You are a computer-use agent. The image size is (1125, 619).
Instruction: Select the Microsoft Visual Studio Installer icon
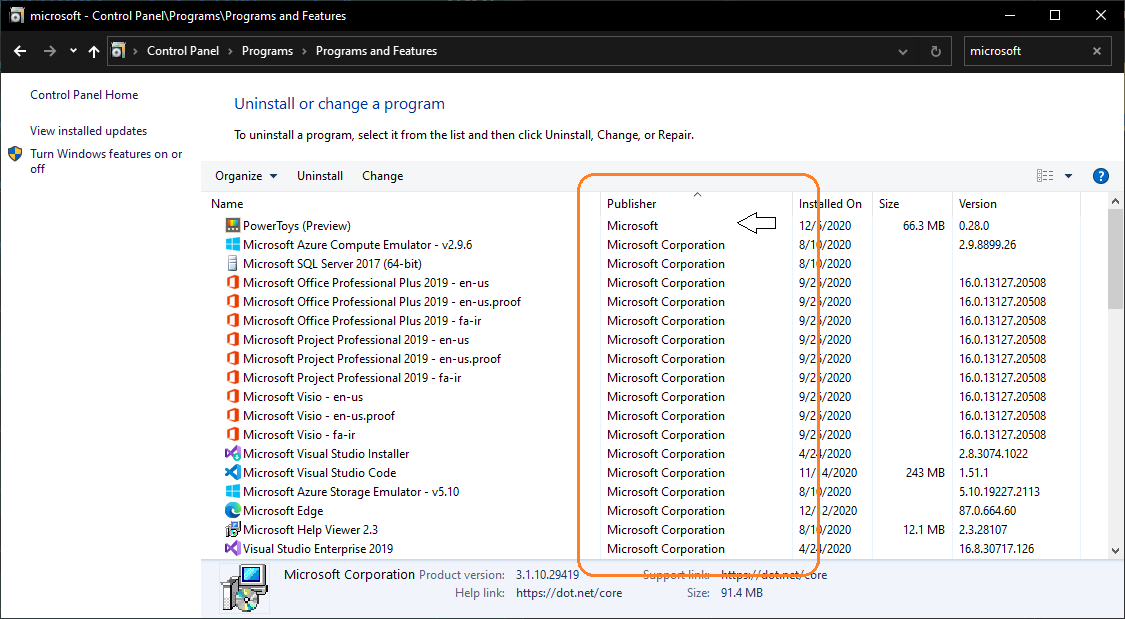click(x=232, y=453)
